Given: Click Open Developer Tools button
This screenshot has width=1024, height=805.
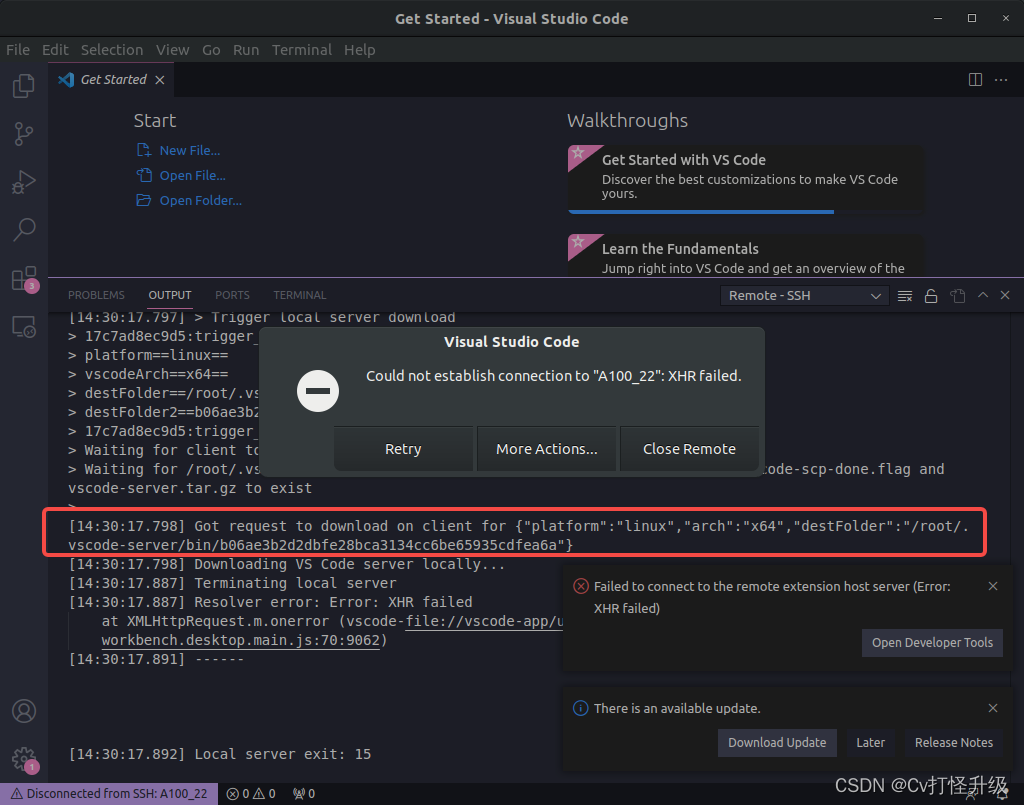Looking at the screenshot, I should pos(932,642).
